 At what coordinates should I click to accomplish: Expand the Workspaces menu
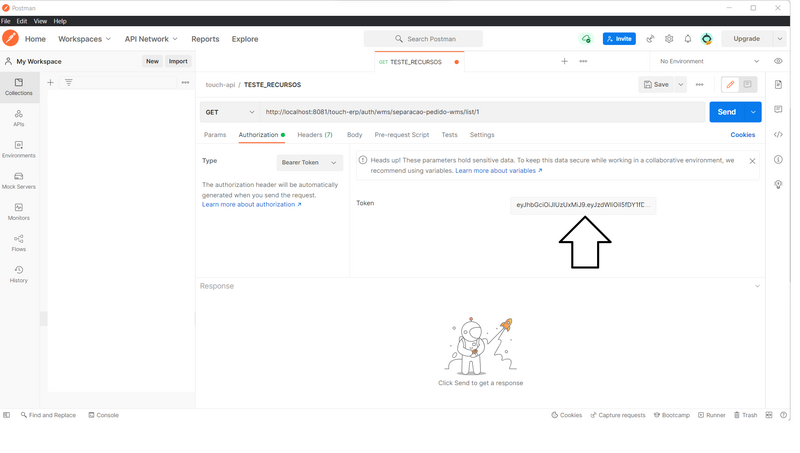84,39
